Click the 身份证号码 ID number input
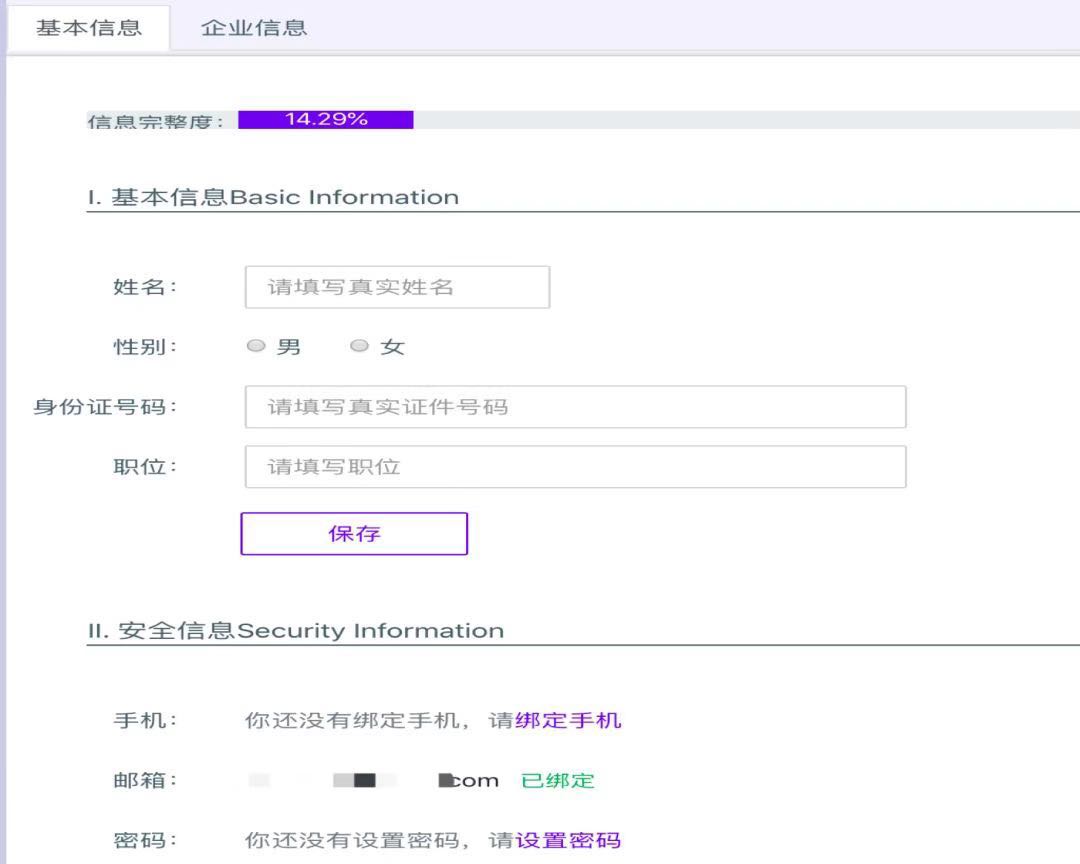Image resolution: width=1080 pixels, height=864 pixels. pos(575,407)
